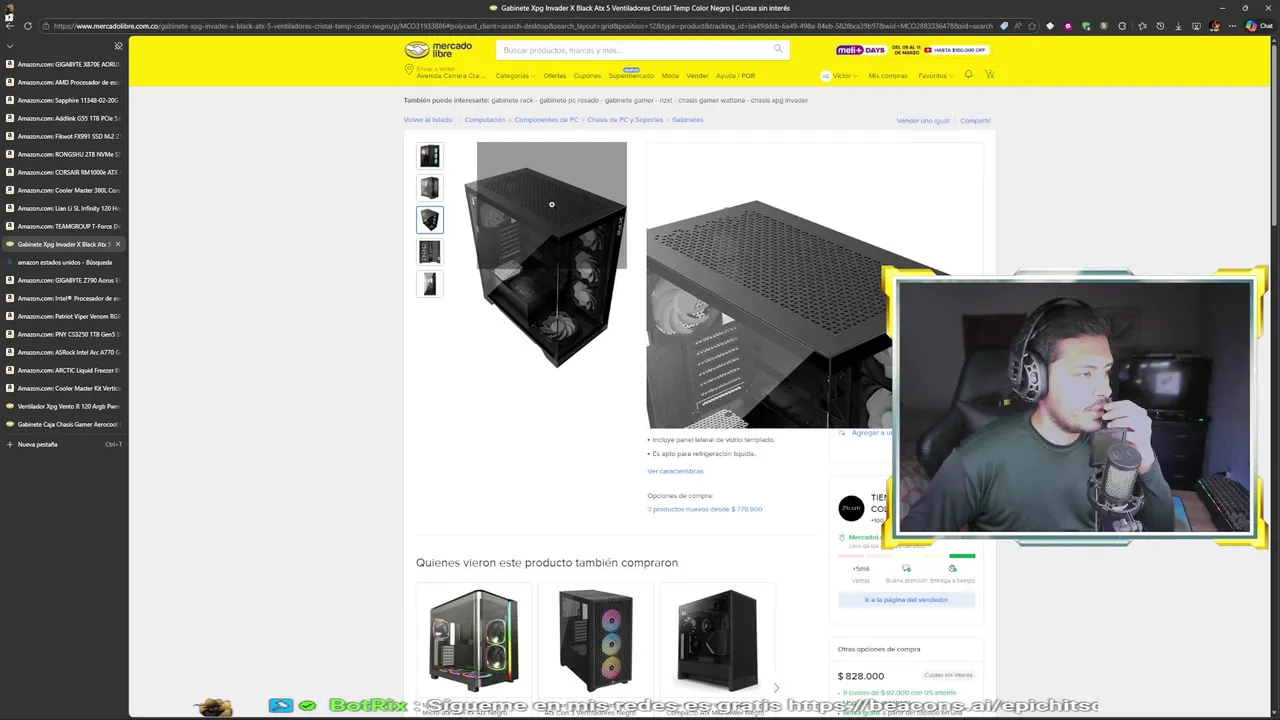Switch to Amazon CORSAIR RM1000e ATX tab
Screen dimensions: 1280x720
(x=63, y=172)
